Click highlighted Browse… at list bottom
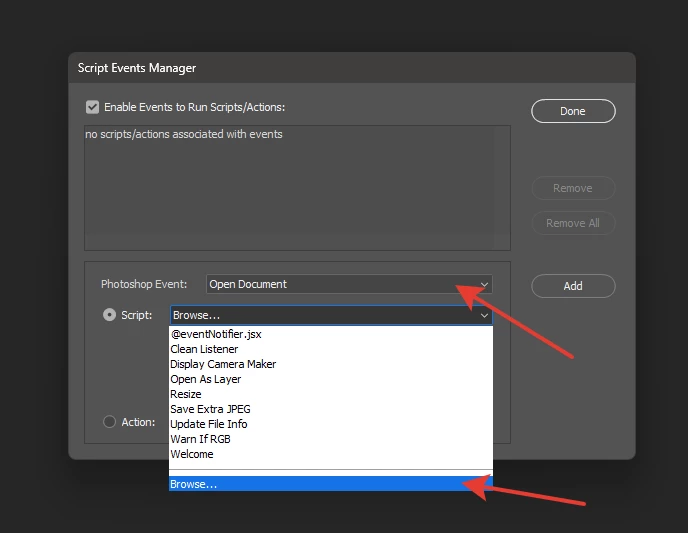The image size is (688, 533). 331,484
